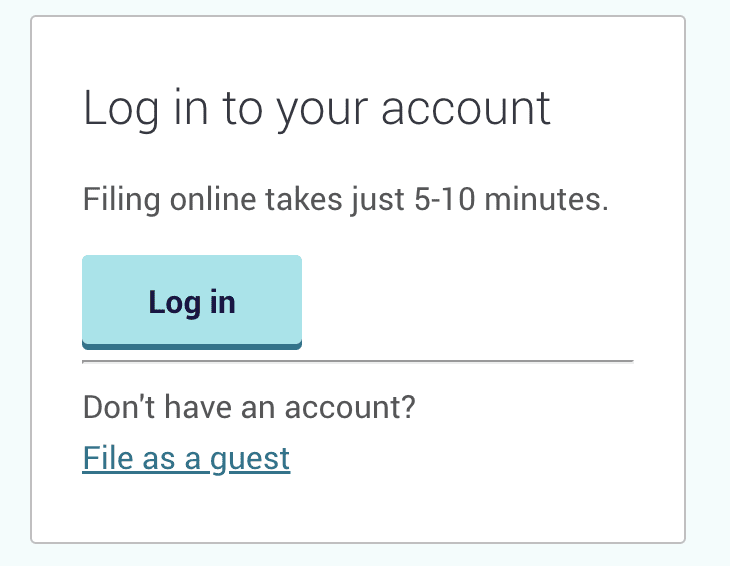Continue without an account via guest link
The height and width of the screenshot is (566, 730).
(x=186, y=458)
